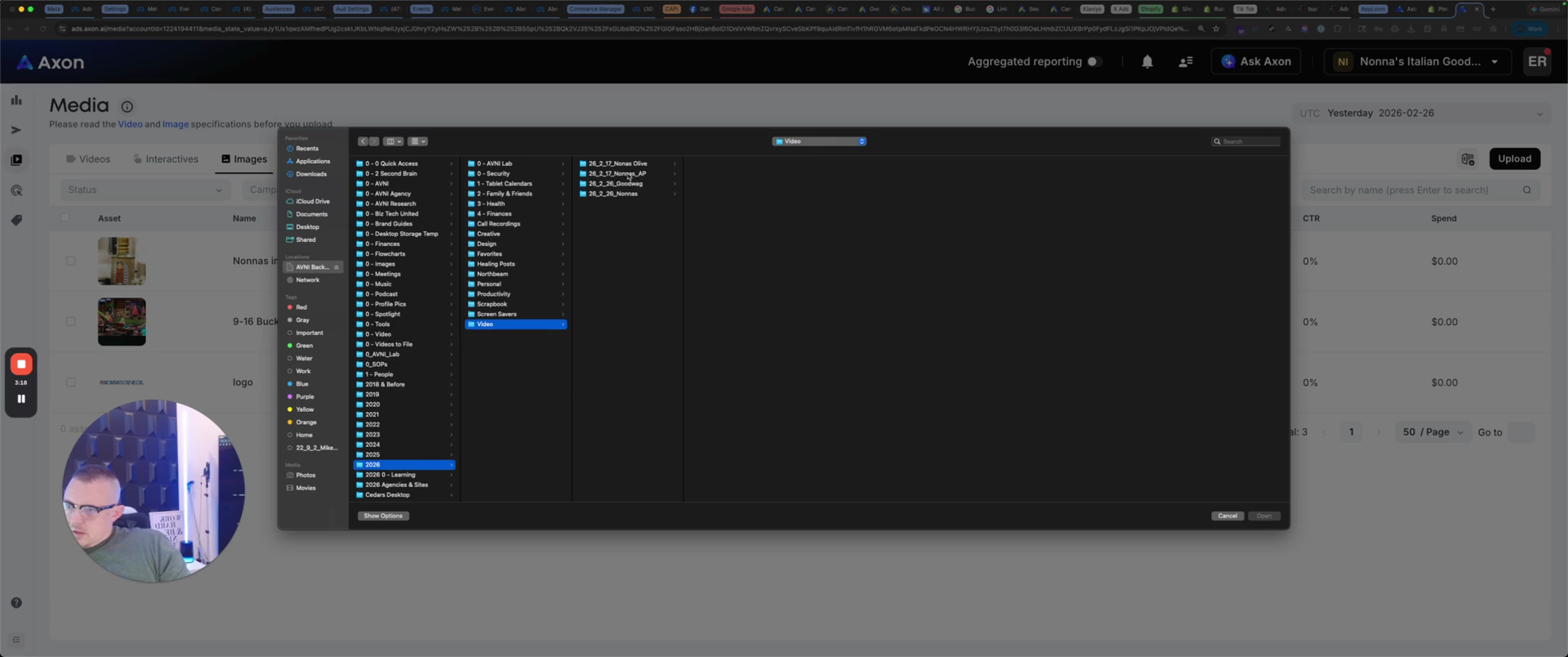
Task: Expand the Status filter dropdown
Action: 145,190
